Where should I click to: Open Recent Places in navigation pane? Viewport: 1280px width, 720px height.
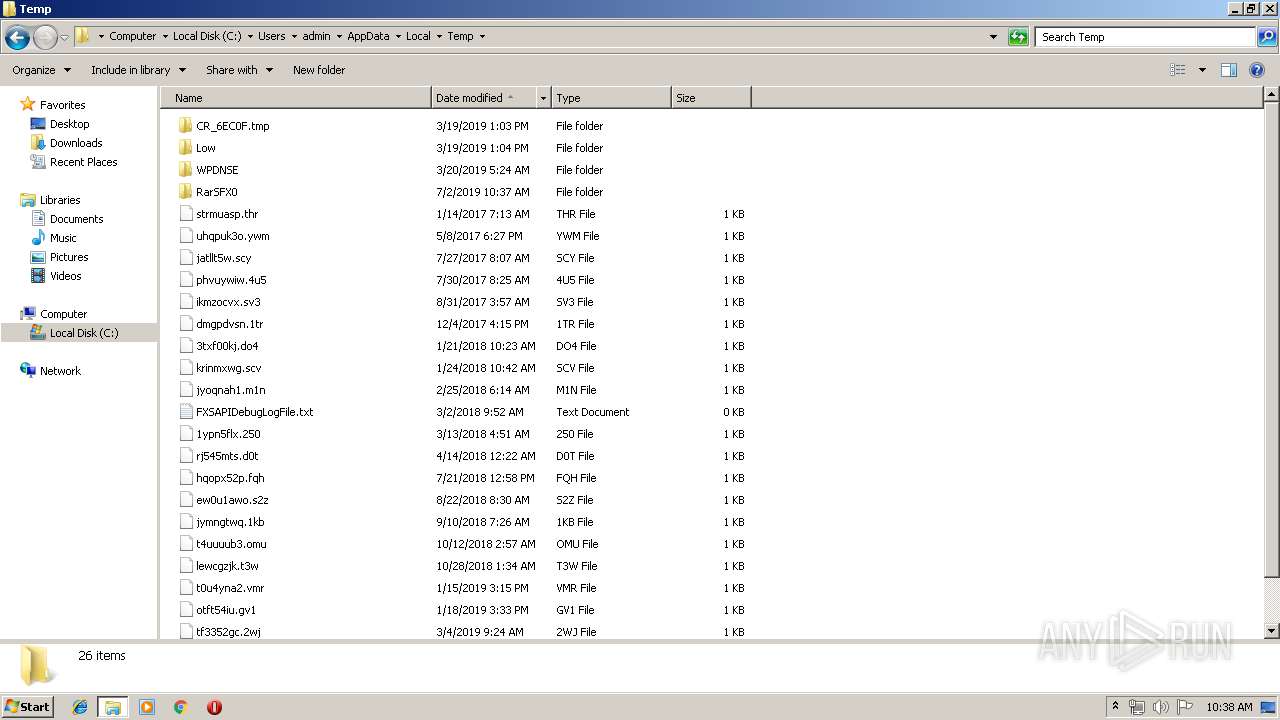pyautogui.click(x=83, y=162)
